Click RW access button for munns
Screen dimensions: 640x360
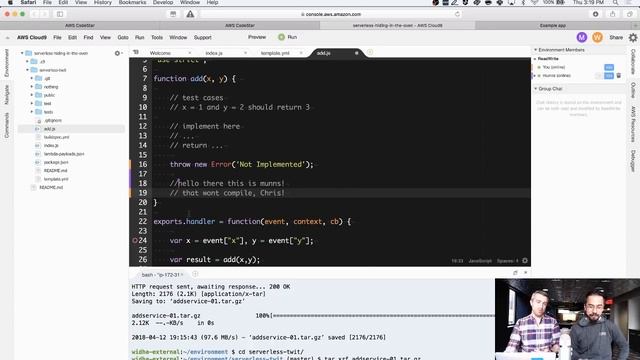coord(609,76)
